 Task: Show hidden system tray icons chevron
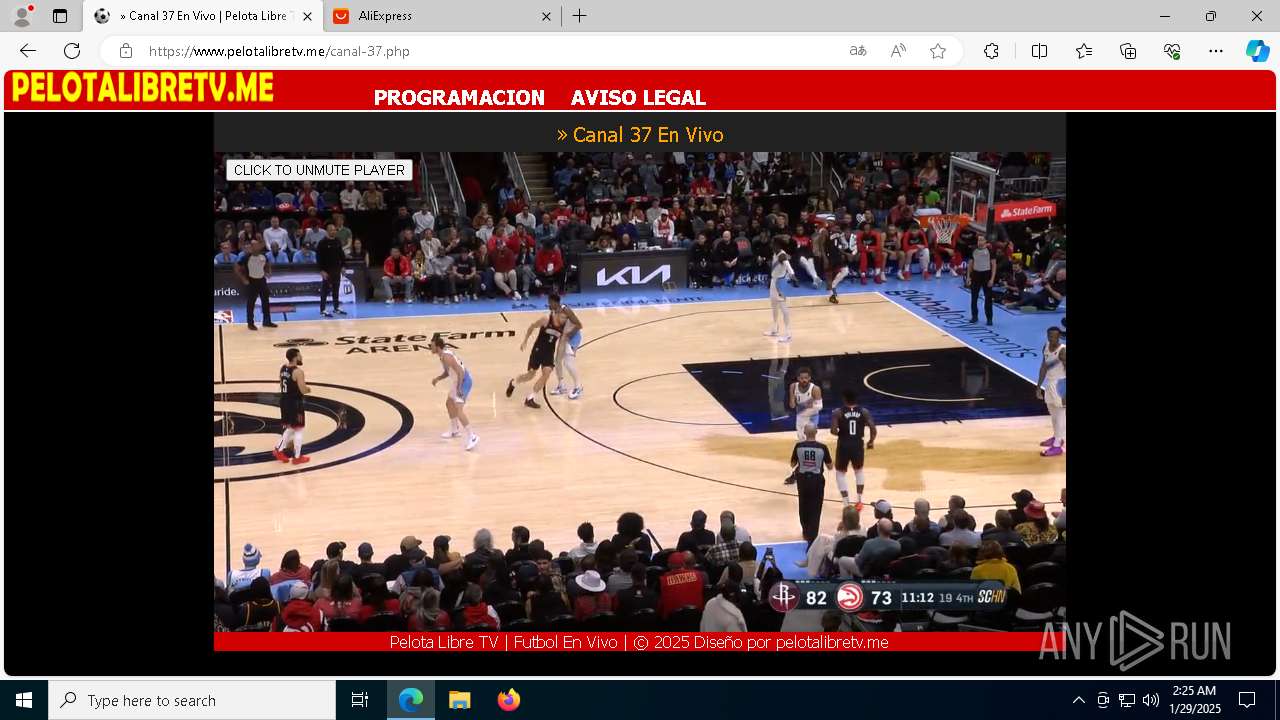[1078, 700]
